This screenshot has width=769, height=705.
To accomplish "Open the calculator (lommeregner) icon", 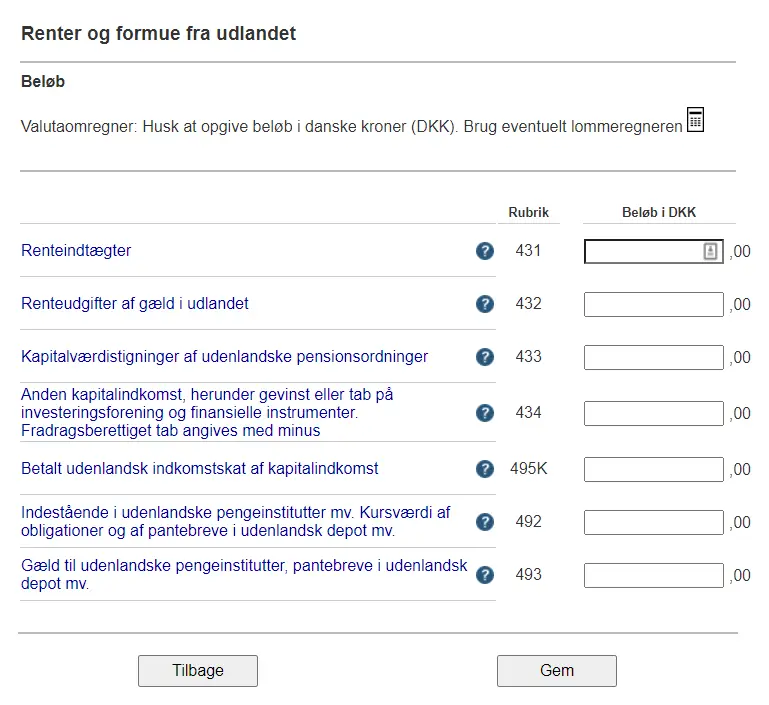I will tap(695, 120).
